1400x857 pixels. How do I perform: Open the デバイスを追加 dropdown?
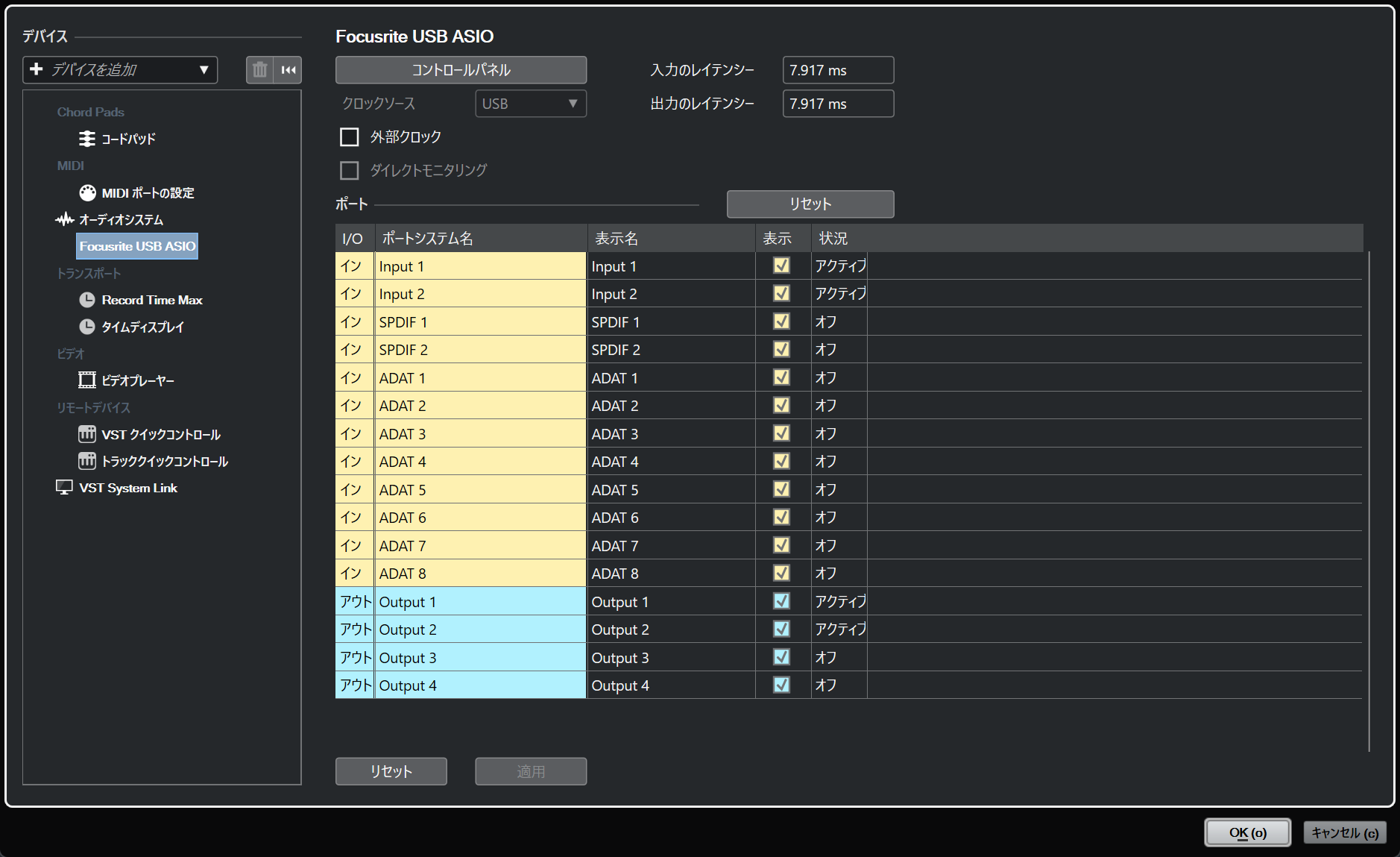120,70
